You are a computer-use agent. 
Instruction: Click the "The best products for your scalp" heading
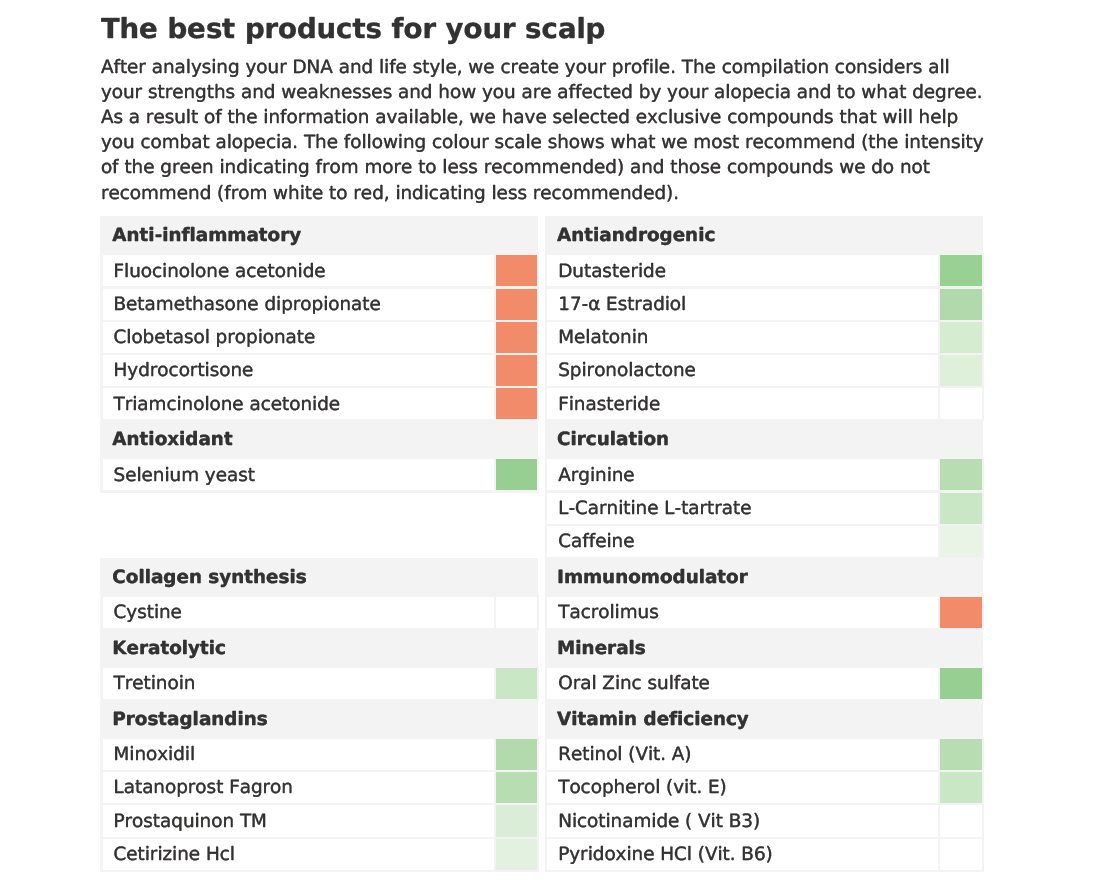coord(353,28)
